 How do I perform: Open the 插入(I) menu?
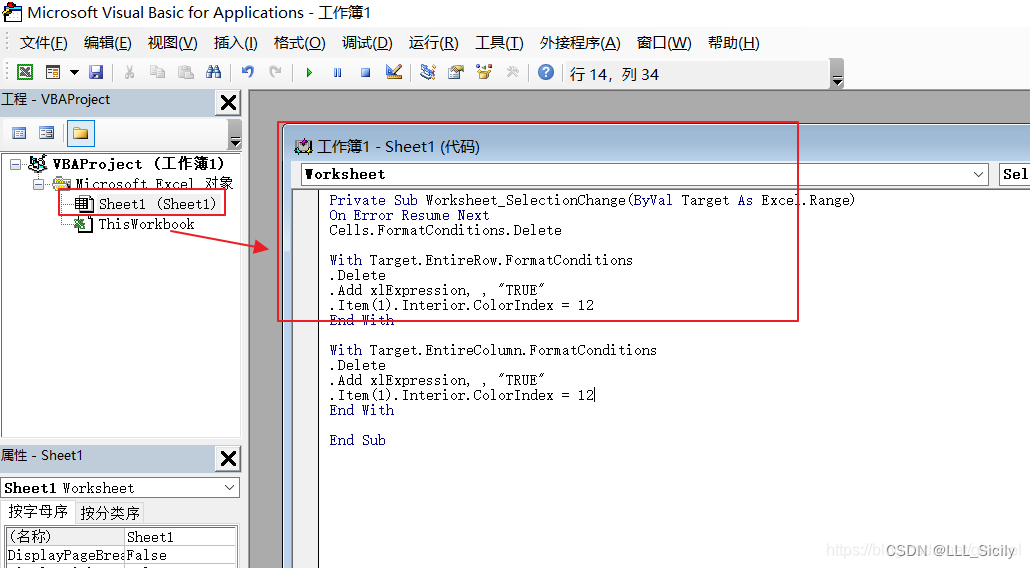pos(235,43)
